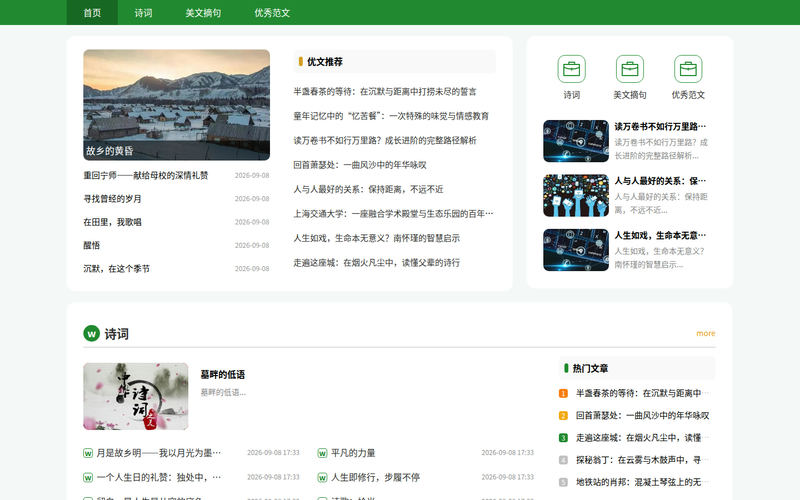The image size is (800, 500).
Task: Click the 热门文章 section heading
Action: [590, 368]
